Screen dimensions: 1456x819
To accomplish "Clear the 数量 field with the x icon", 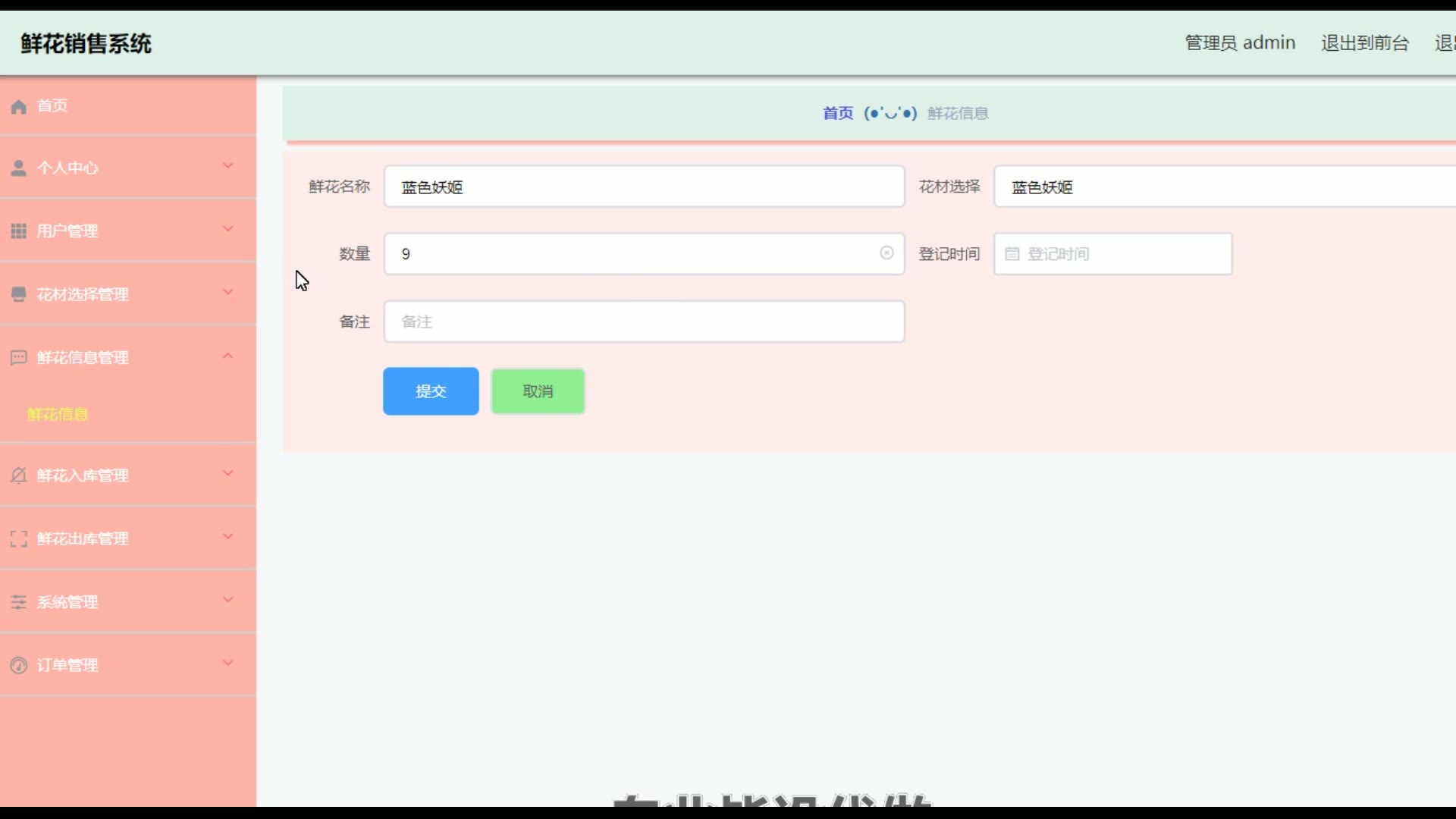I will click(x=886, y=253).
